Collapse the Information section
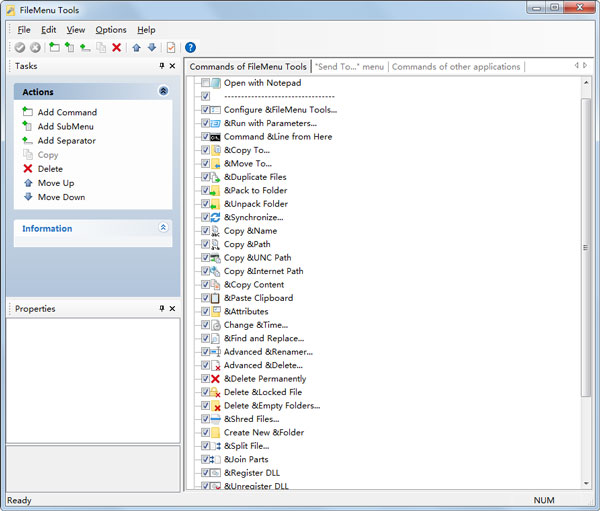The width and height of the screenshot is (600, 511). [163, 228]
